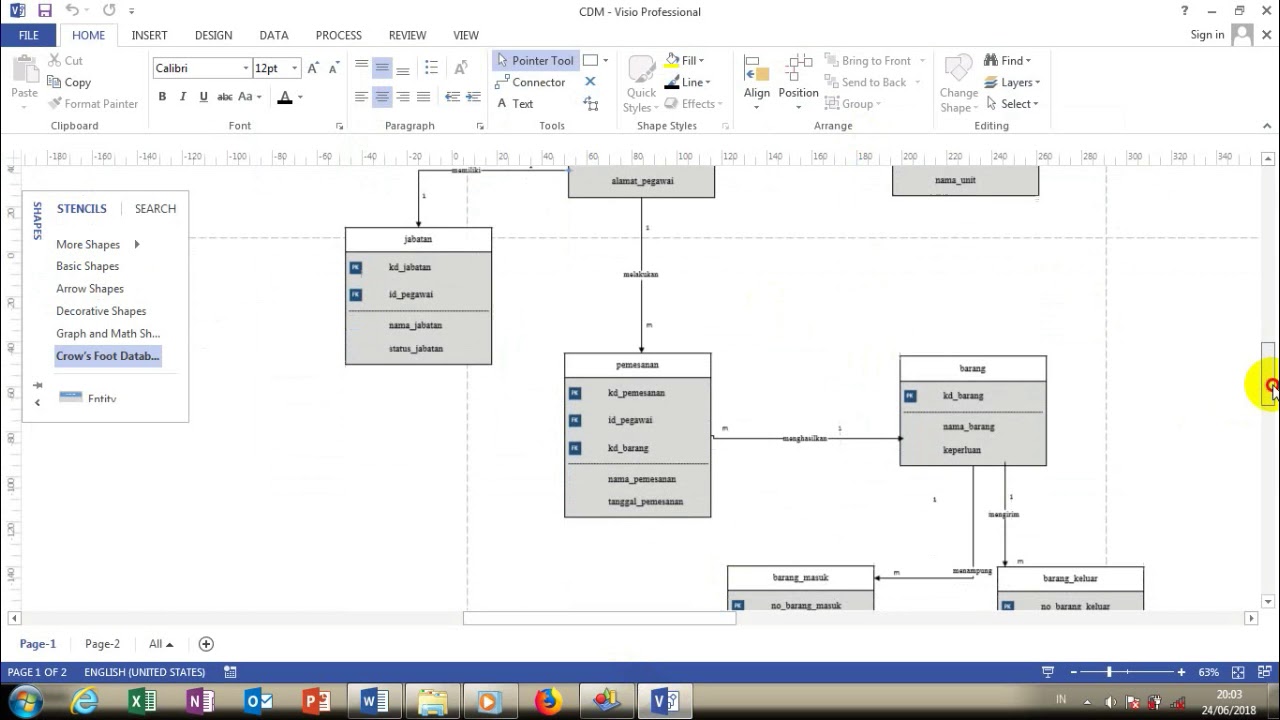This screenshot has width=1280, height=720.
Task: Click the Sign in link
Action: [x=1207, y=35]
